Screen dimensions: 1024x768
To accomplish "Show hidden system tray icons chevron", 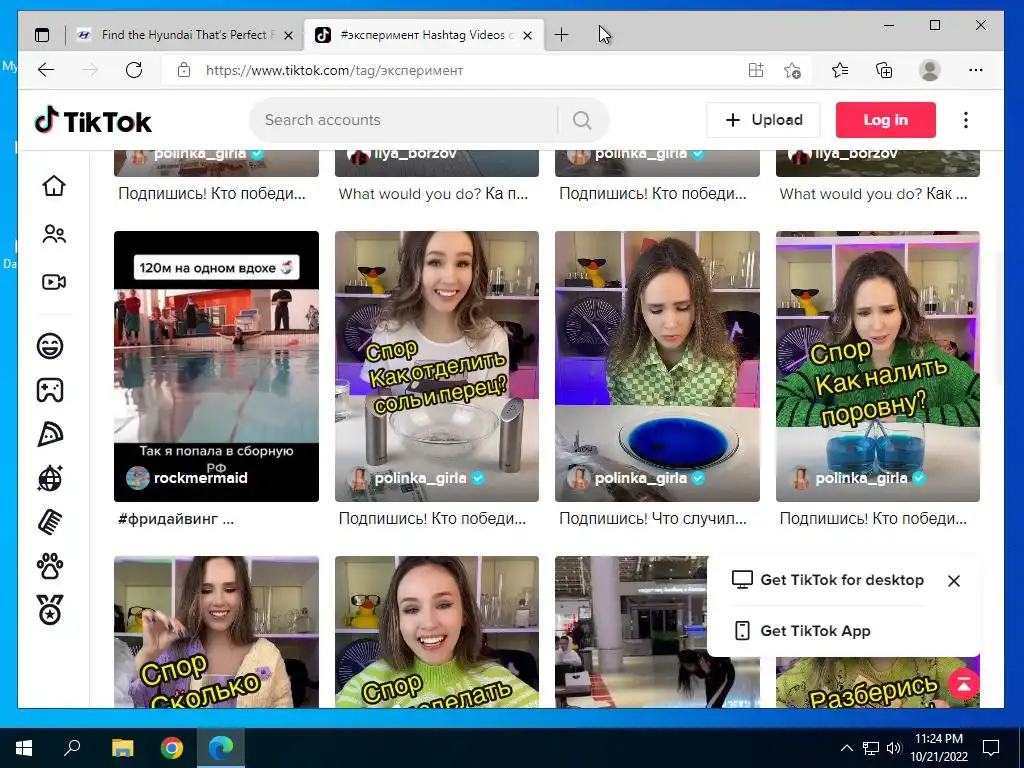I will click(846, 748).
